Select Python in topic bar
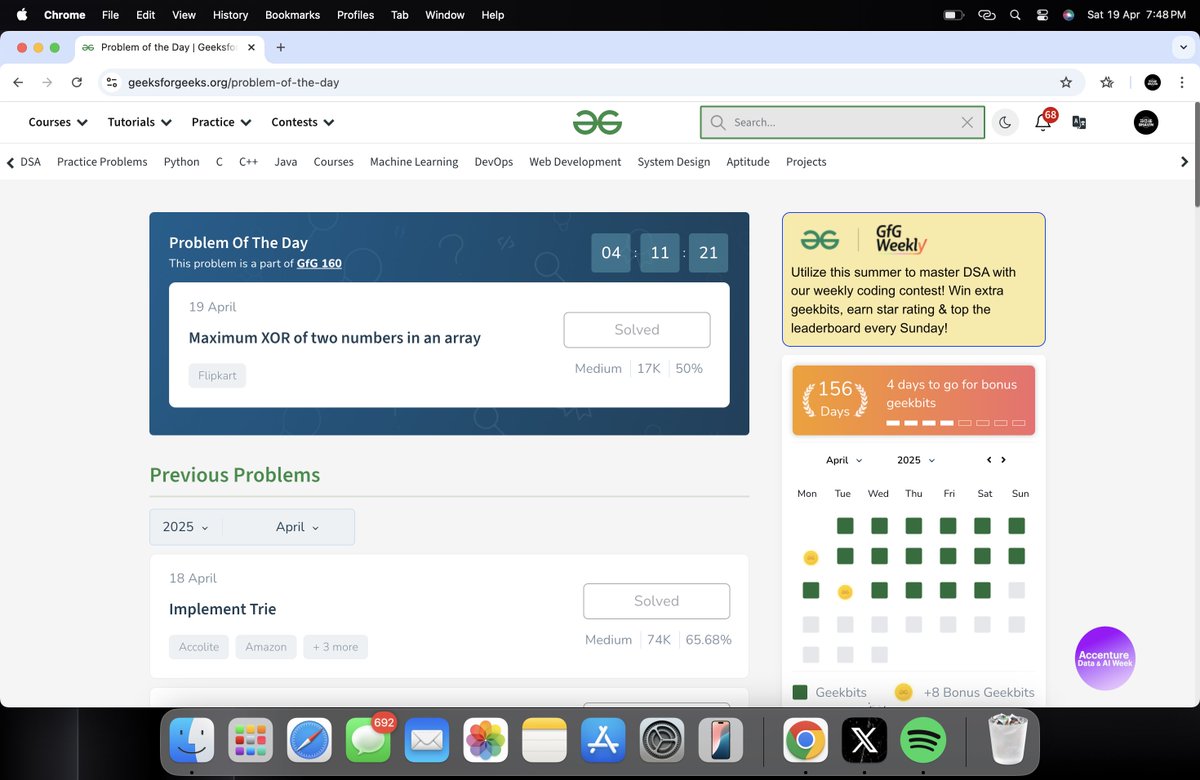1200x780 pixels. pos(181,161)
